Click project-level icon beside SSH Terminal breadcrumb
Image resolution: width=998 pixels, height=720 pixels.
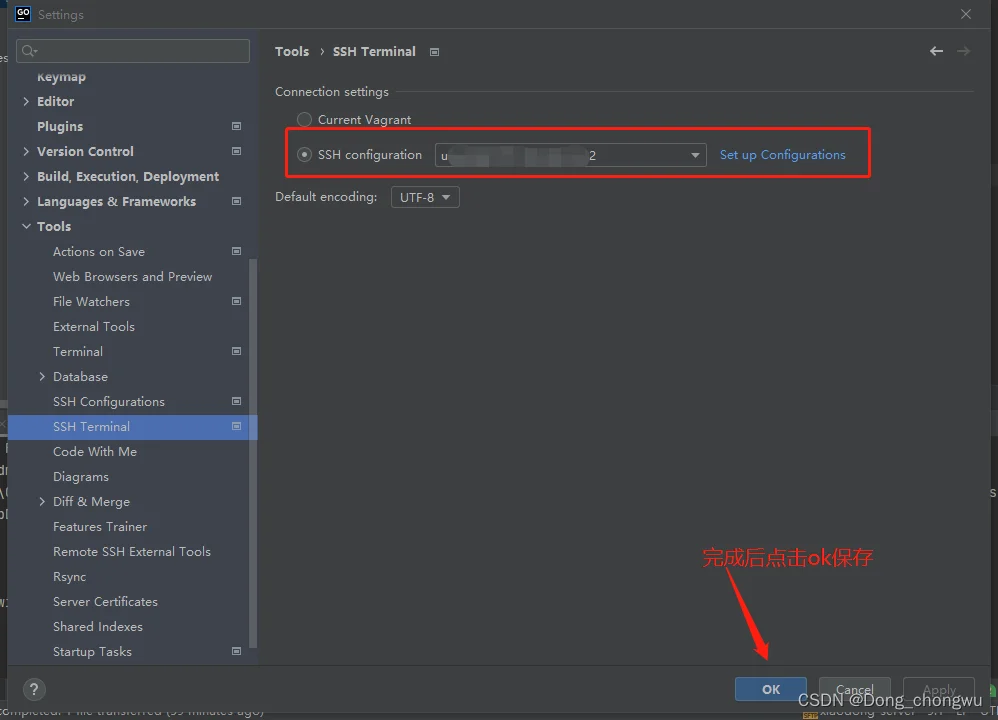click(434, 51)
